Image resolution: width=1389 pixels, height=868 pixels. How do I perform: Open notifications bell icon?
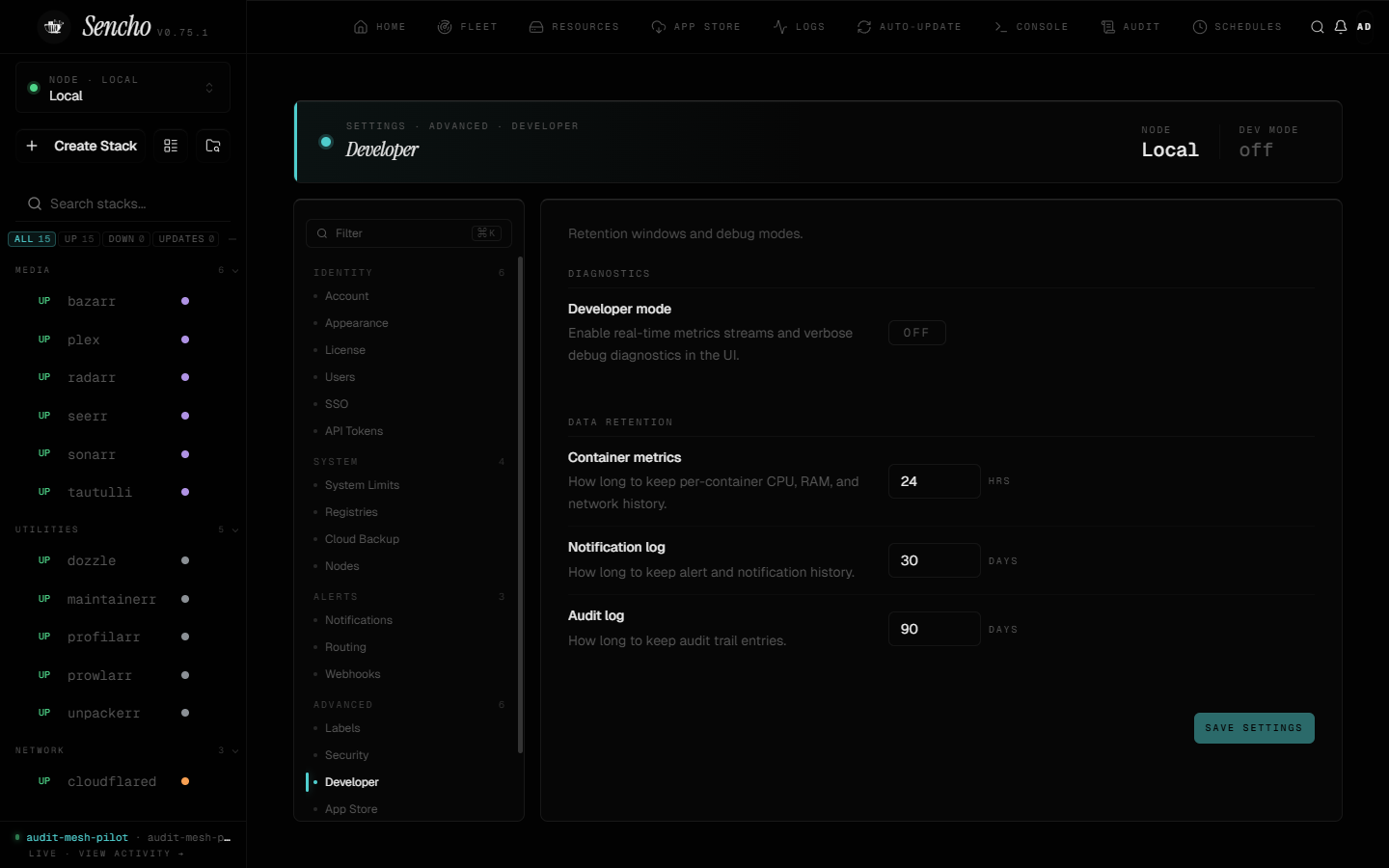point(1341,27)
